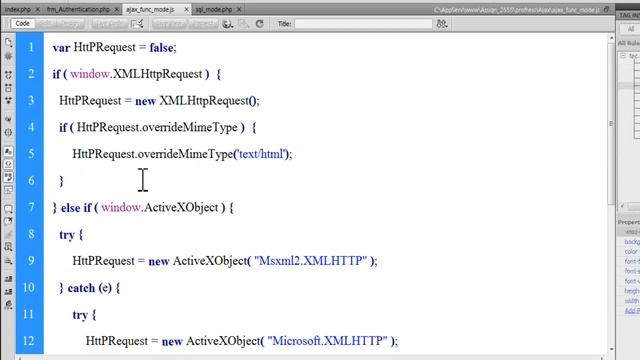Click the Apply Comment icon

(8, 209)
